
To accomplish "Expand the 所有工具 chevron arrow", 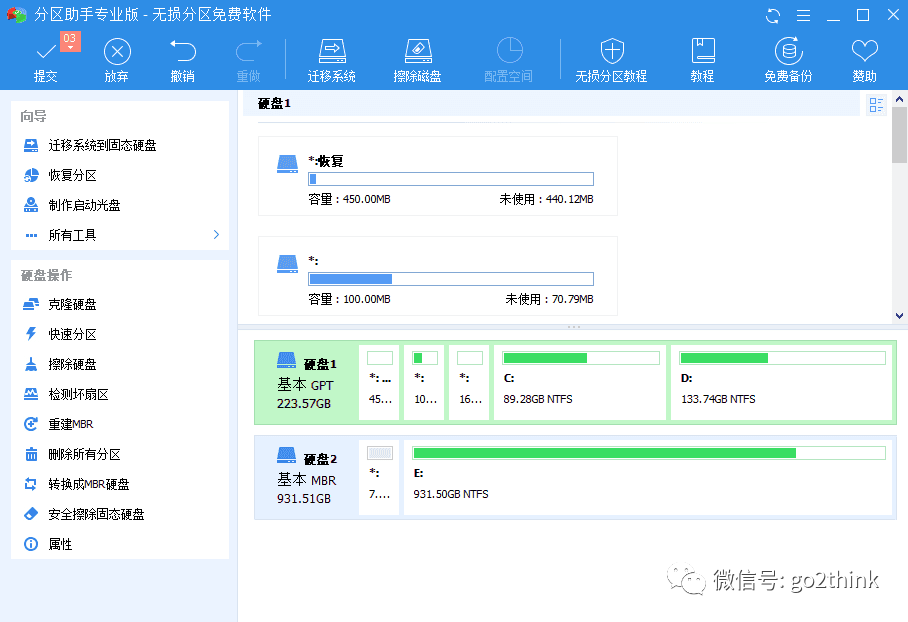I will 217,235.
